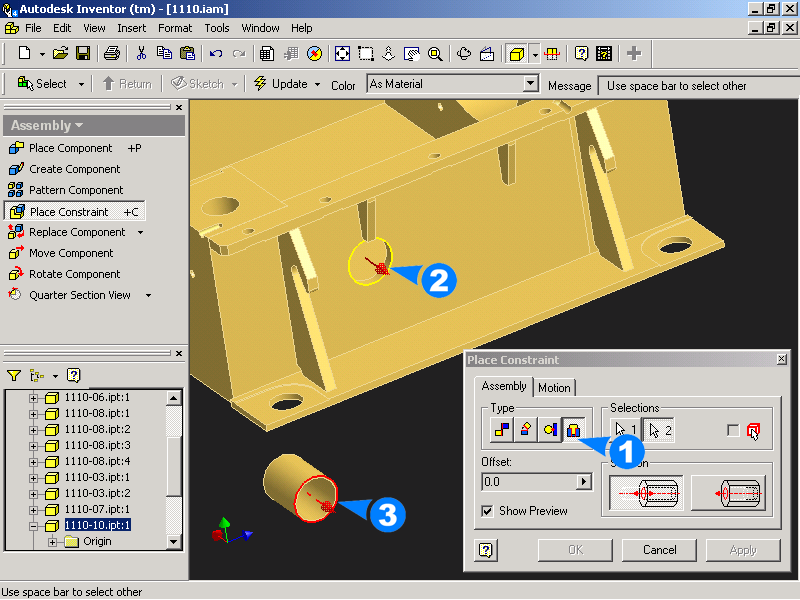Switch to the Assembly tab
Image resolution: width=800 pixels, height=600 pixels.
click(x=504, y=386)
